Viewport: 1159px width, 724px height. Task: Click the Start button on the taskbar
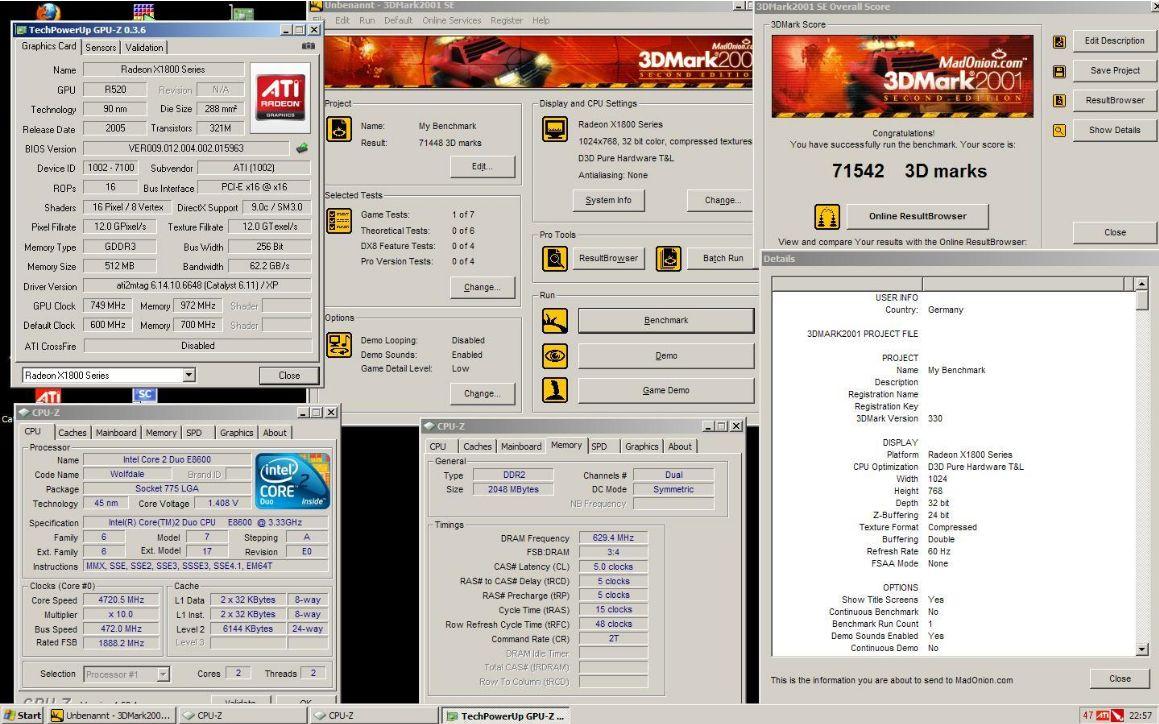[21, 715]
